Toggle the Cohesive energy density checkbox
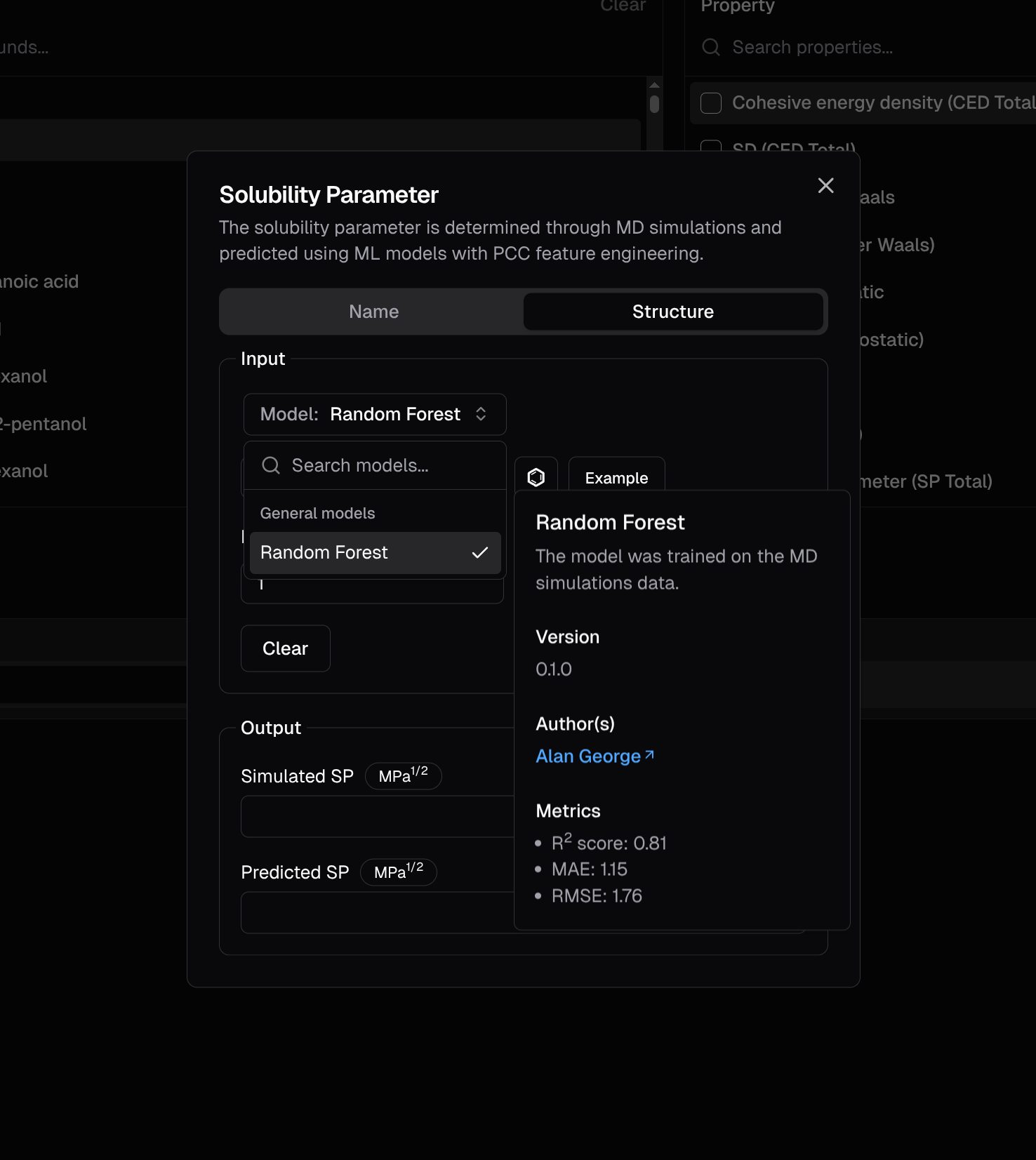 (x=711, y=103)
